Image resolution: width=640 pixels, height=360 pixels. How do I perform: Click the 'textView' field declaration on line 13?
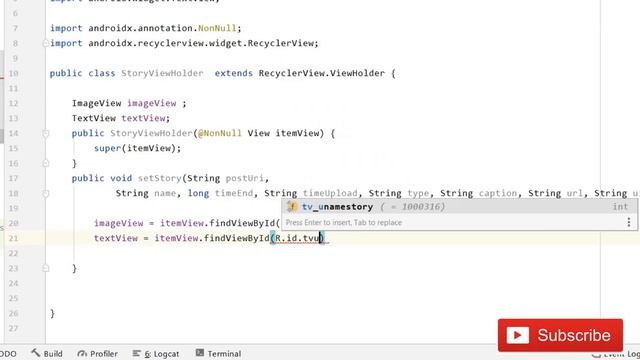click(x=143, y=118)
